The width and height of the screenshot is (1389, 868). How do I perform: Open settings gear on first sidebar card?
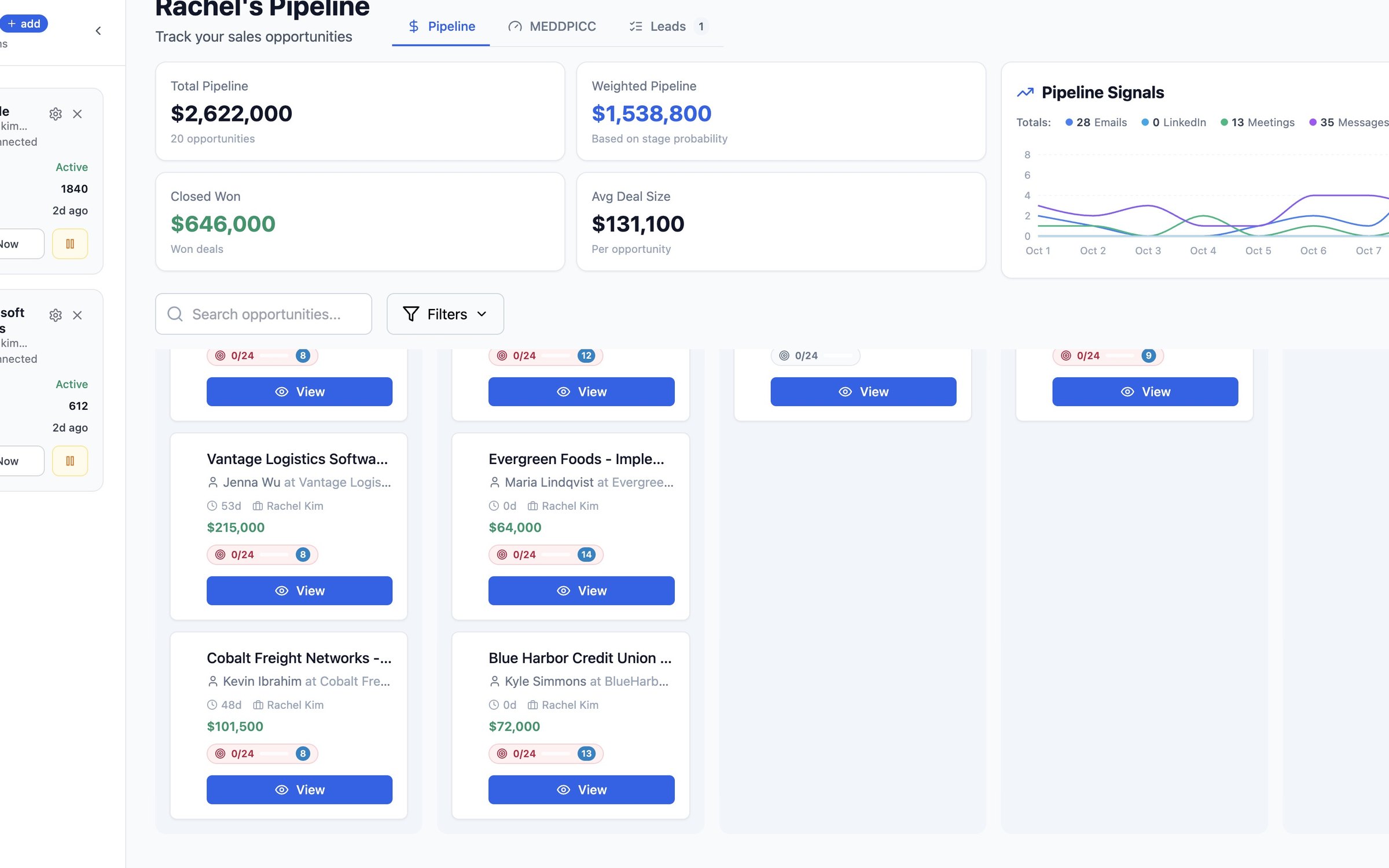pyautogui.click(x=56, y=114)
